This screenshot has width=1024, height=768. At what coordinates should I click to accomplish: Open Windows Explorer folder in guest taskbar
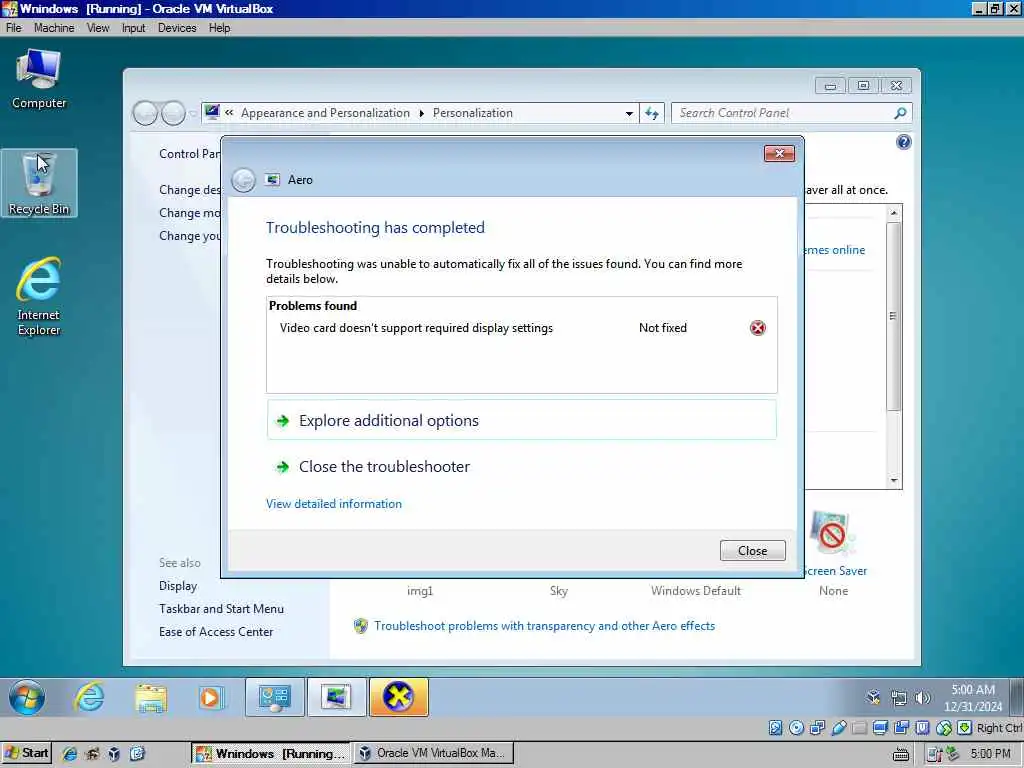(151, 697)
